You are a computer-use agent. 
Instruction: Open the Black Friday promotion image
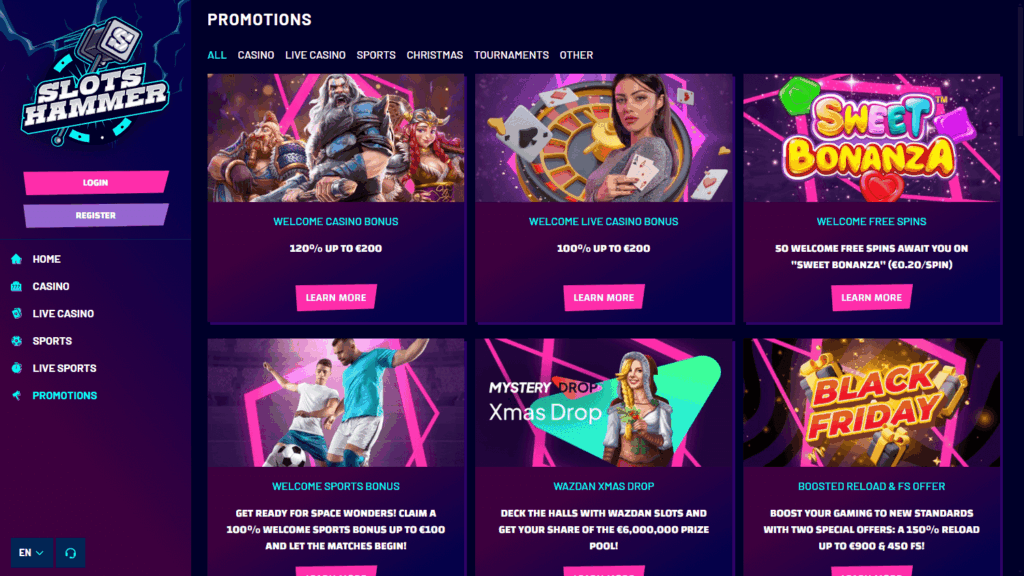tap(872, 402)
